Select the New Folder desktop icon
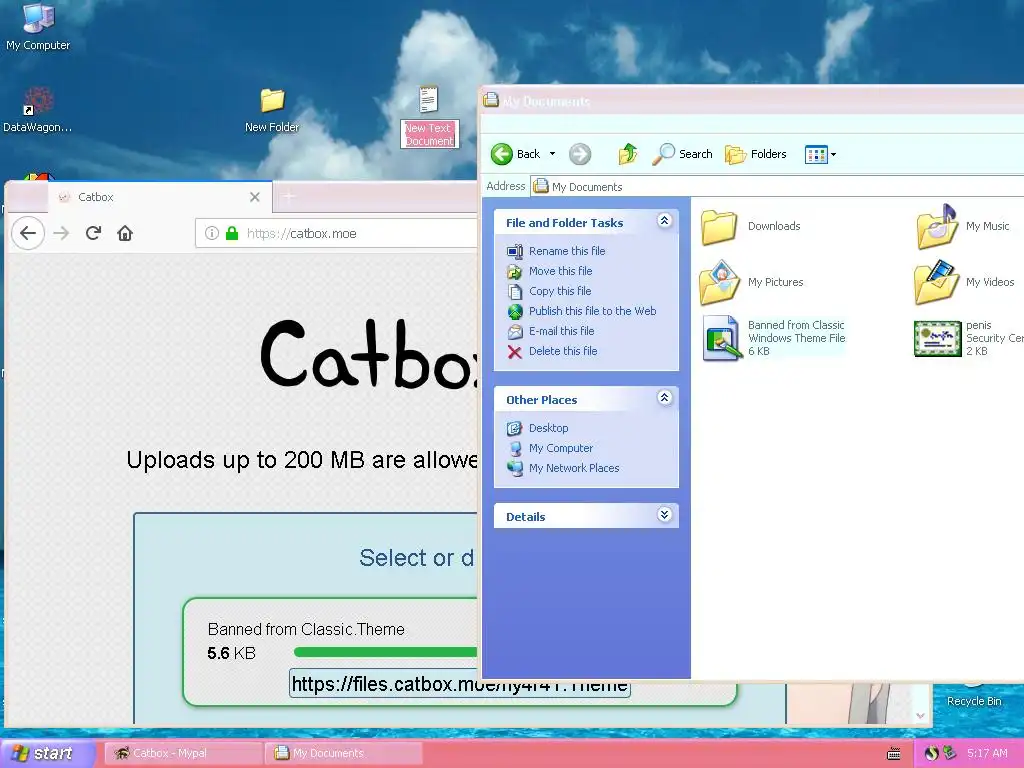The image size is (1024, 768). 272,110
